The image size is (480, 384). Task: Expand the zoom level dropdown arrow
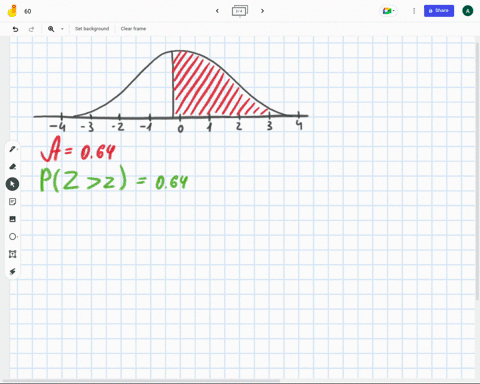[62, 29]
